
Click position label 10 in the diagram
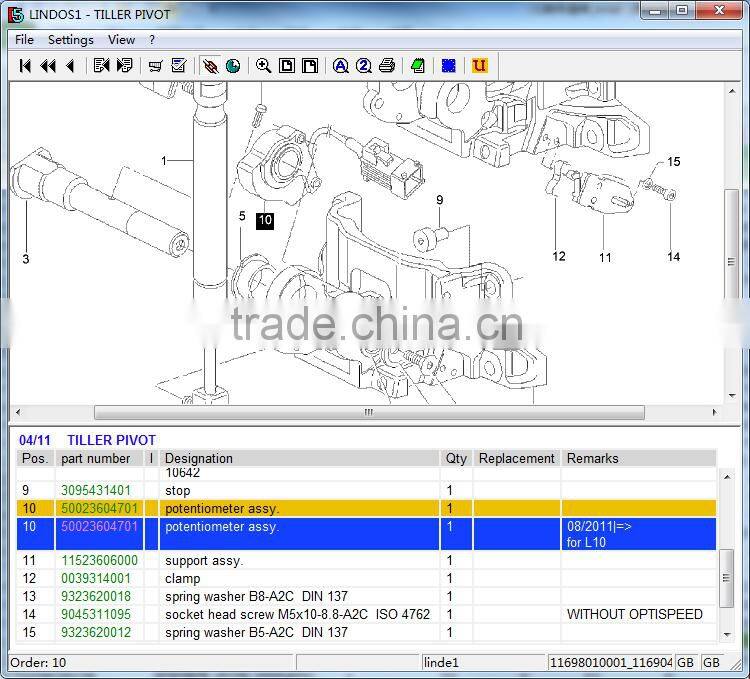pyautogui.click(x=265, y=220)
